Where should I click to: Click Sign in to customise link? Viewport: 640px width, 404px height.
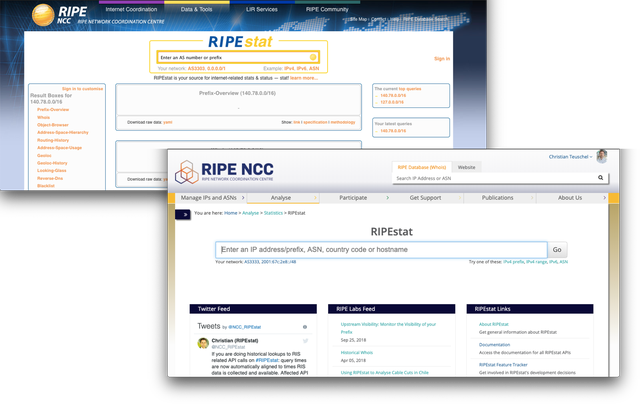pyautogui.click(x=82, y=89)
